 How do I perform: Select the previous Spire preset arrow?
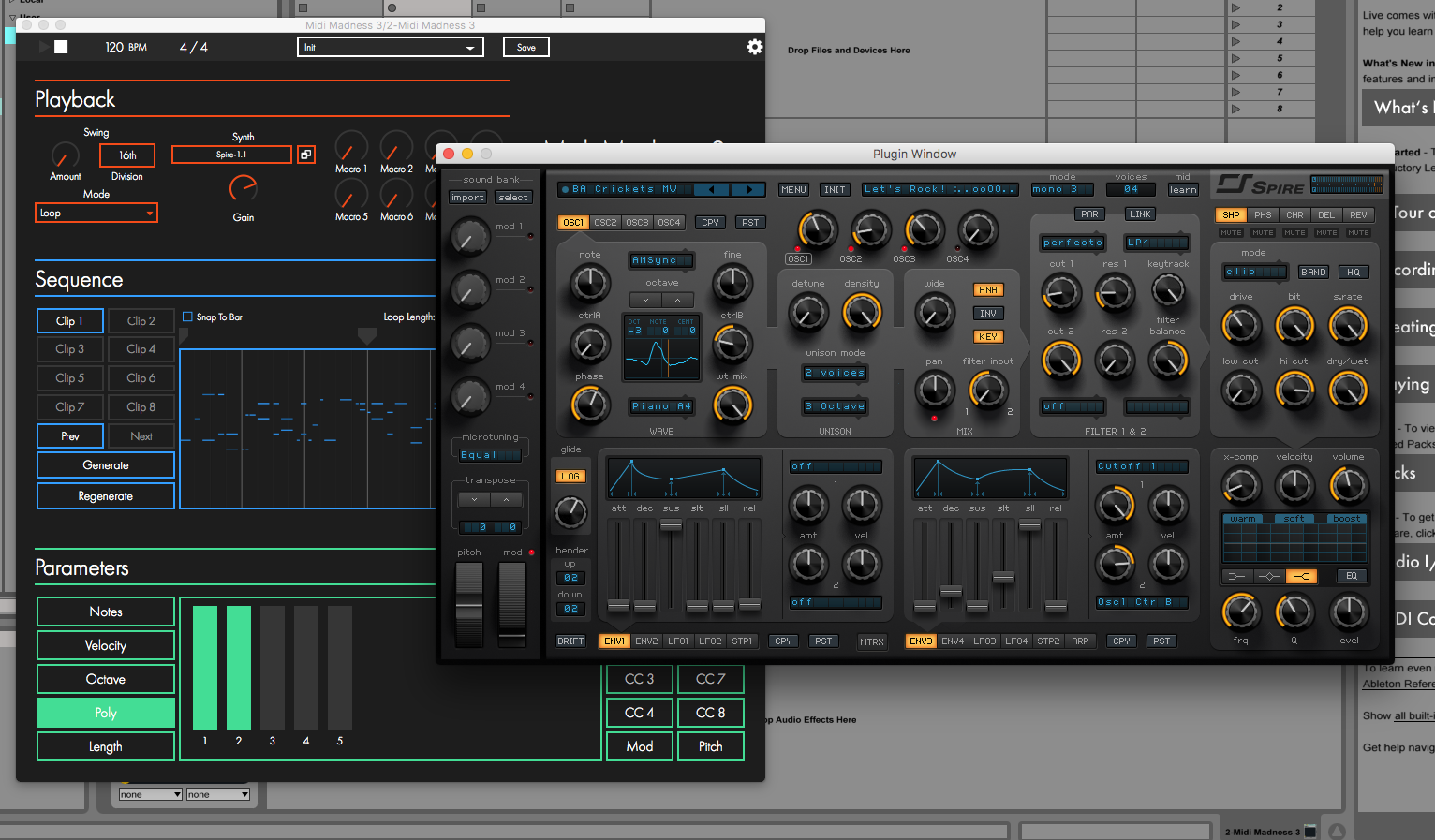(712, 189)
